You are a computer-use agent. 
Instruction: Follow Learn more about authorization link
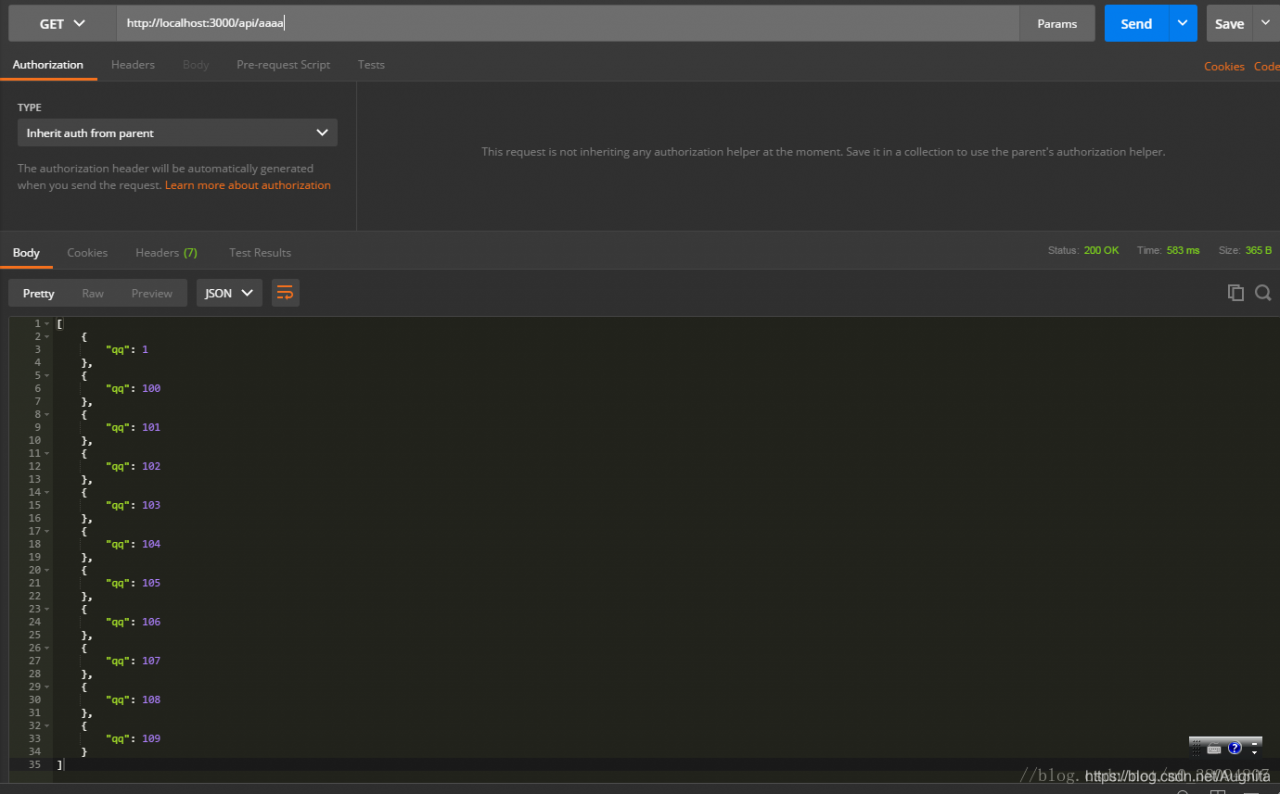pos(248,185)
